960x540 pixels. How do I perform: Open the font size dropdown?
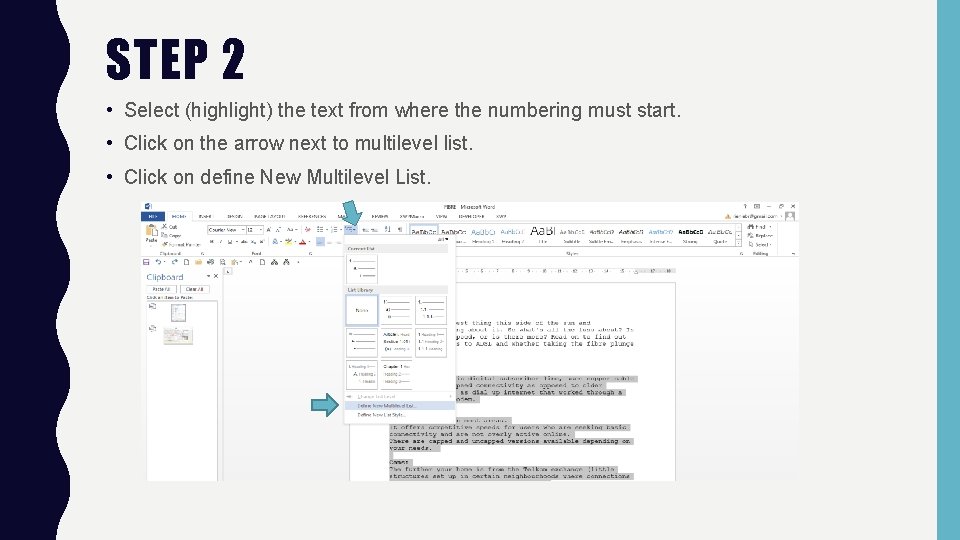(261, 230)
